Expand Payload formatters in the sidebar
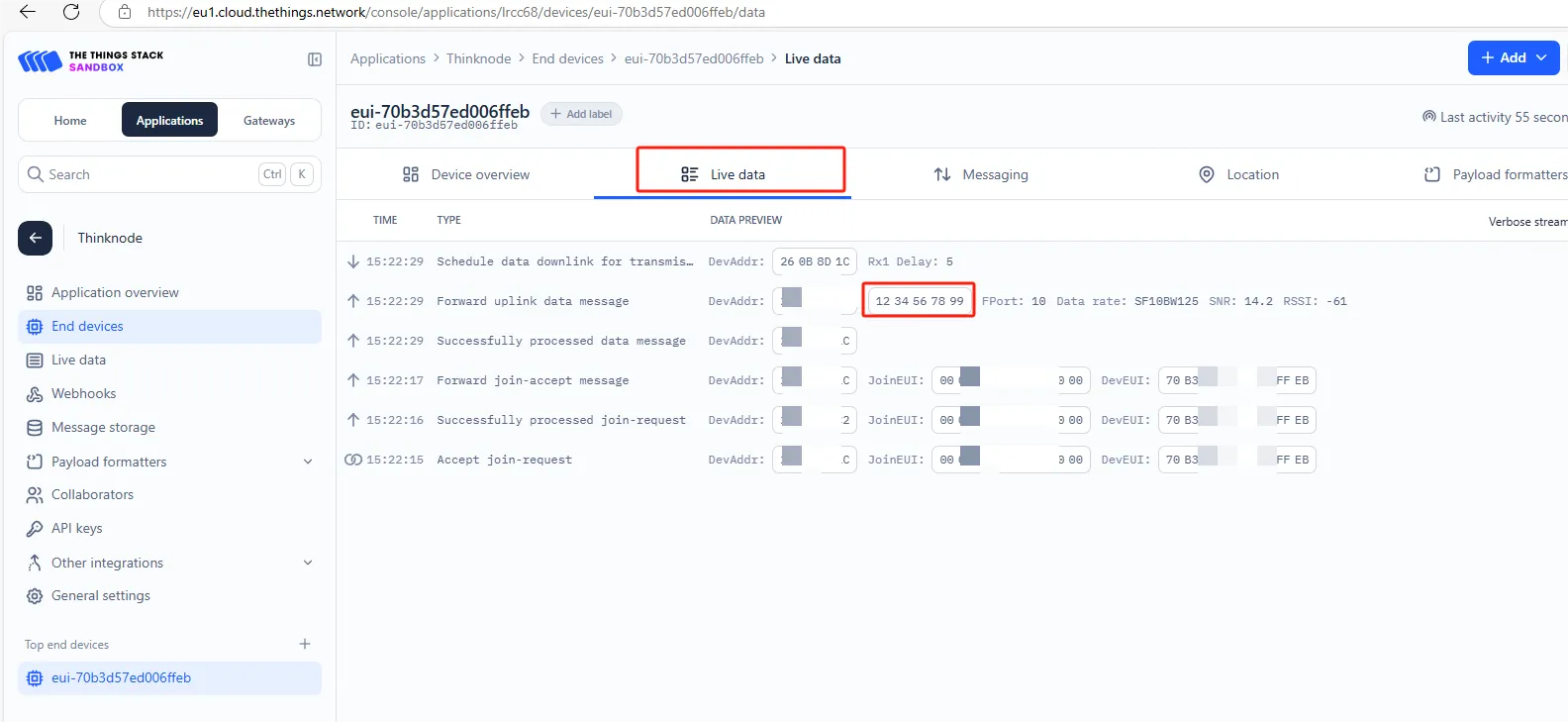The width and height of the screenshot is (1568, 722). [x=308, y=462]
